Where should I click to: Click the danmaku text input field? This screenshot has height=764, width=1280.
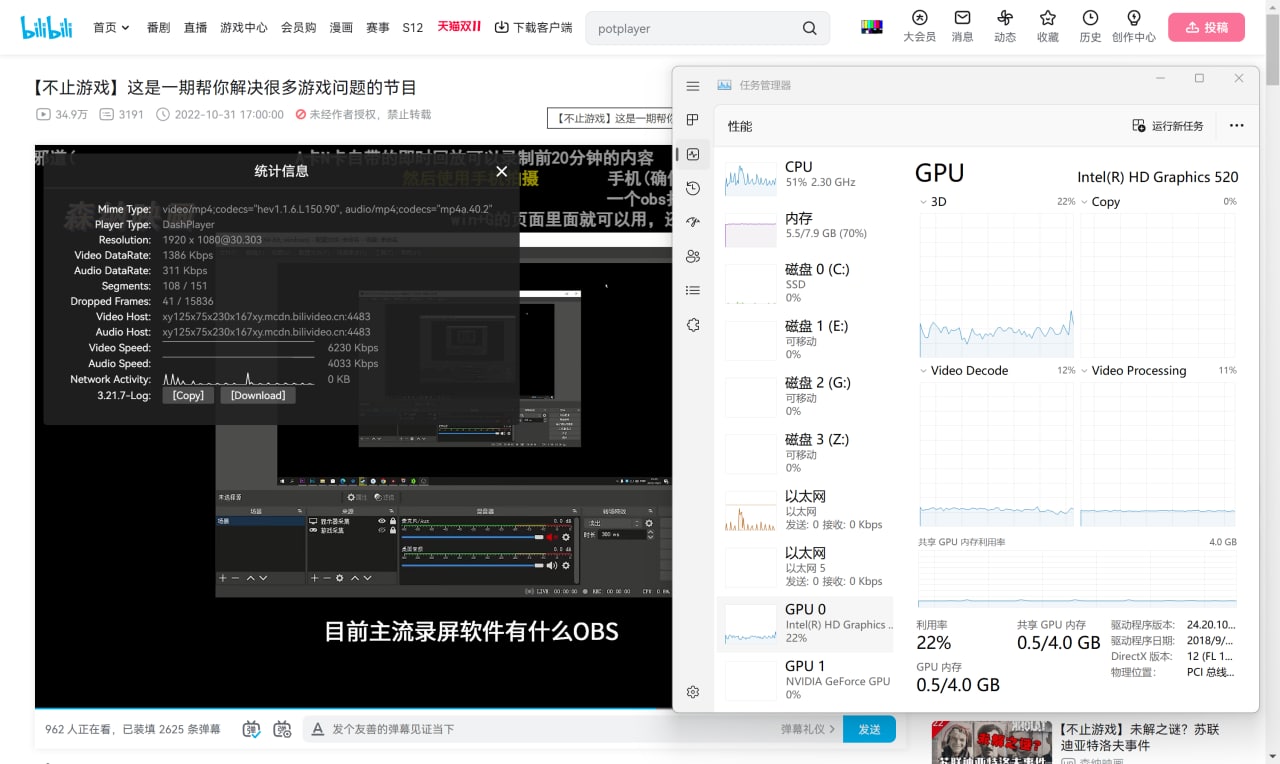point(550,729)
